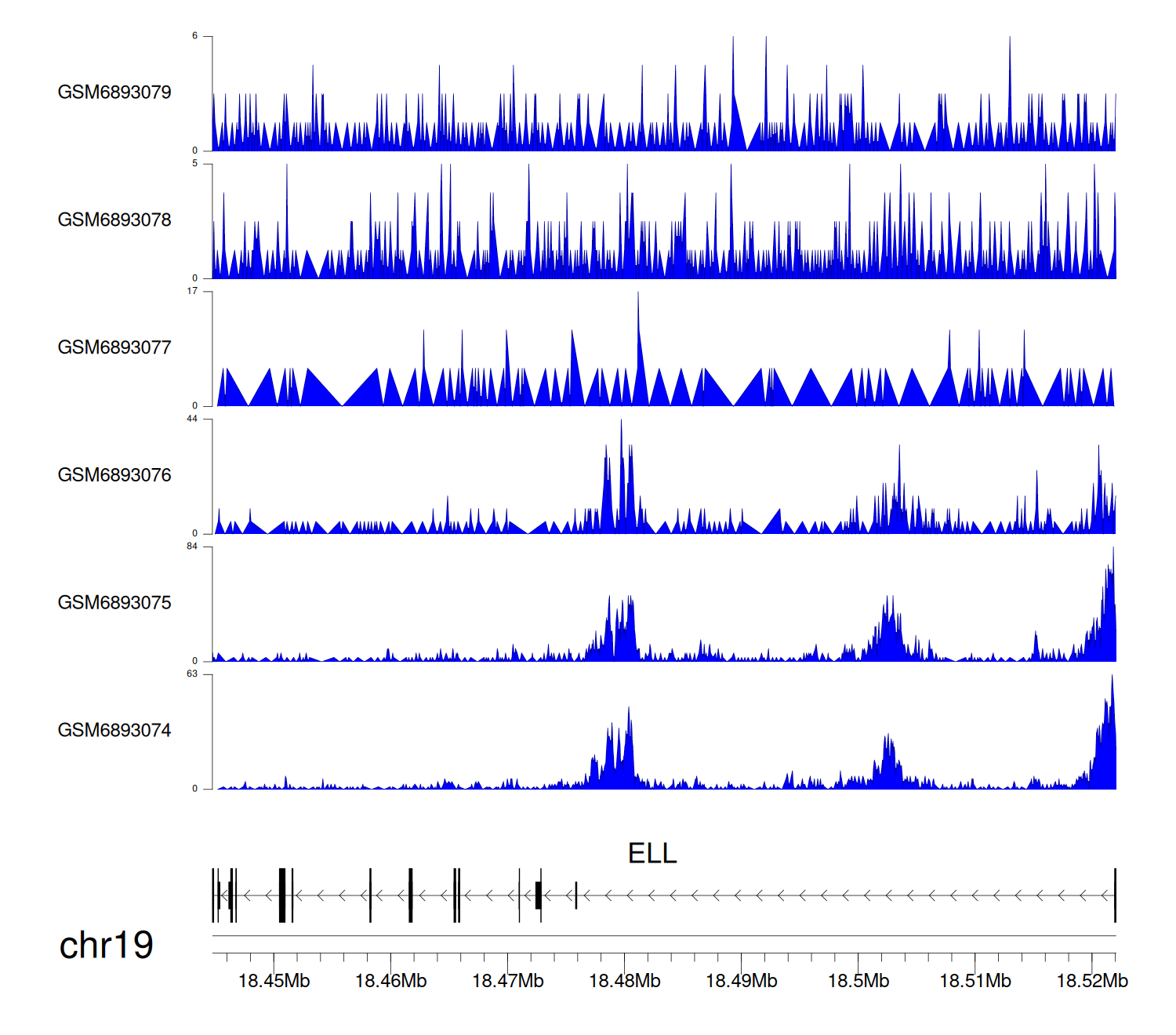The height and width of the screenshot is (1035, 1176).
Task: Click the ELL gene name label
Action: coord(652,854)
